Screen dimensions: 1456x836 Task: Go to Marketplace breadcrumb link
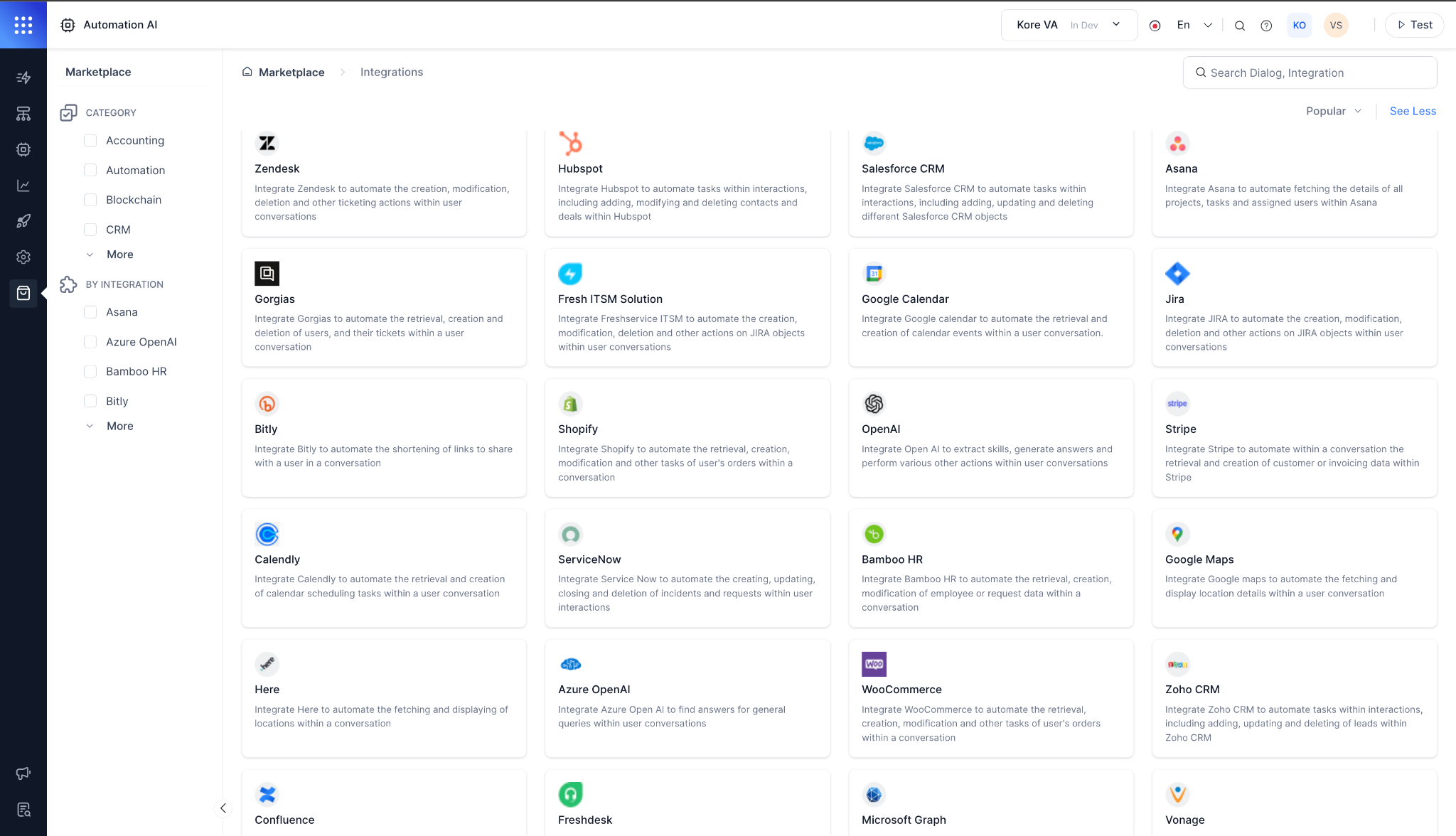click(291, 73)
